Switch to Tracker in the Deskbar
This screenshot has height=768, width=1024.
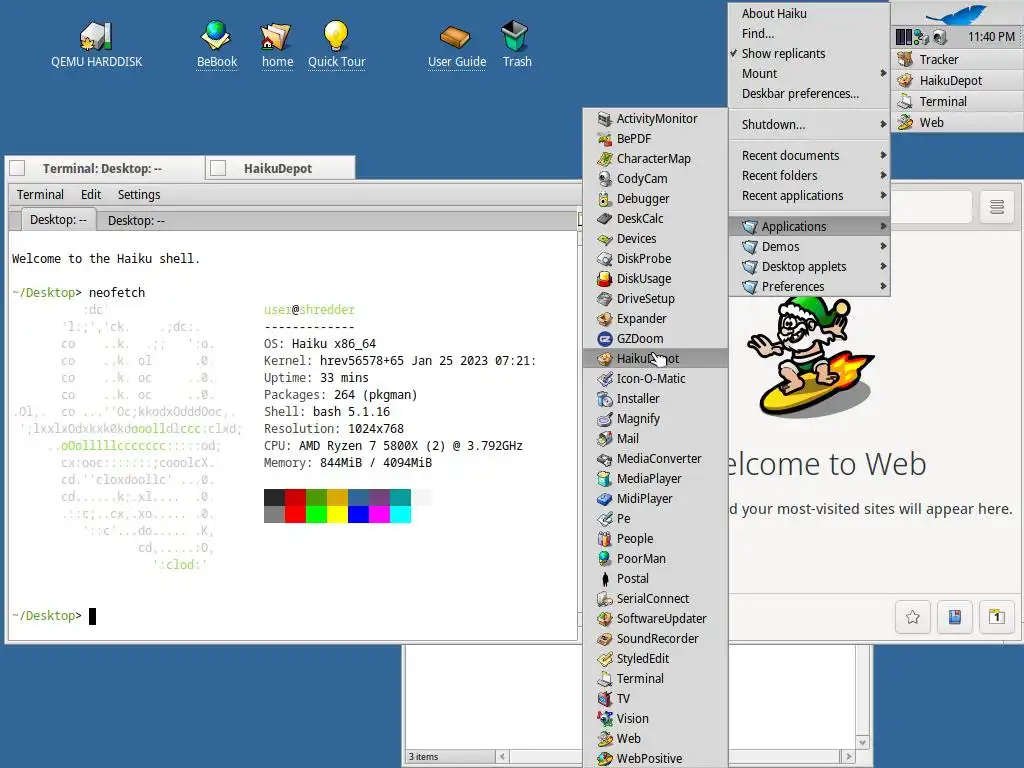tap(958, 59)
